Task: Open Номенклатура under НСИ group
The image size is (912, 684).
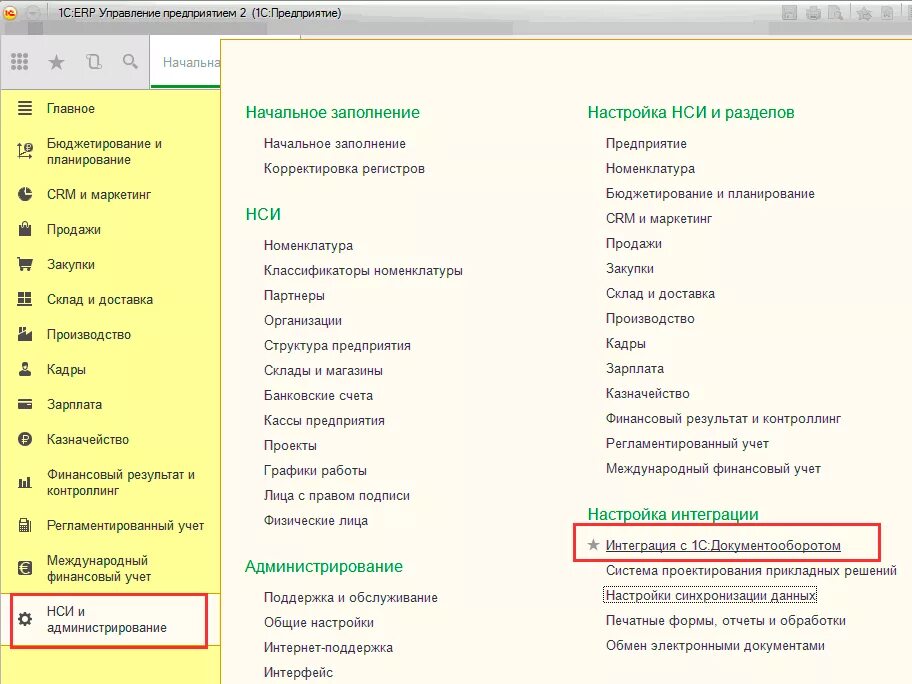Action: pyautogui.click(x=308, y=245)
